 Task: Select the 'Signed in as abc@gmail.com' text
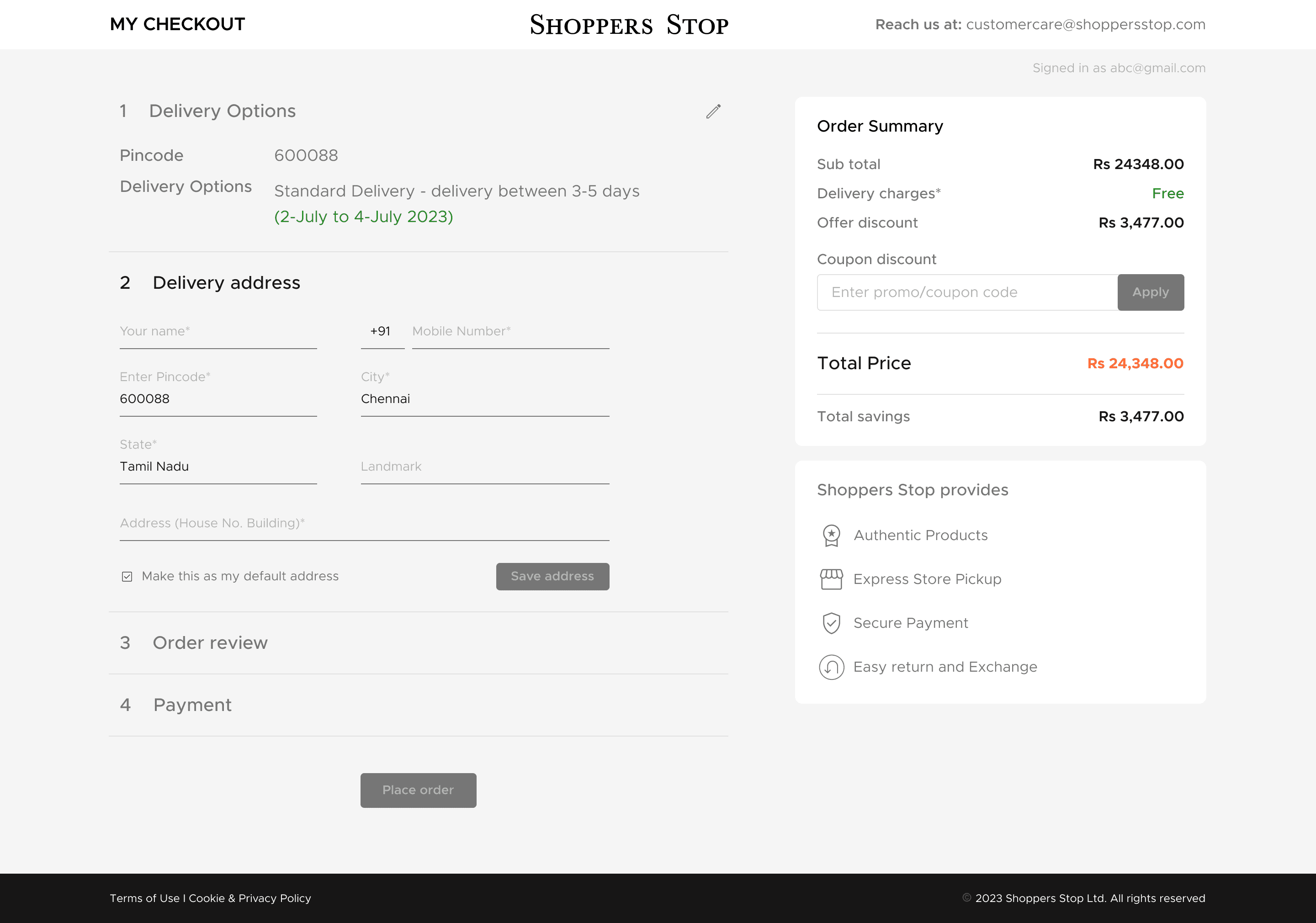click(1119, 68)
